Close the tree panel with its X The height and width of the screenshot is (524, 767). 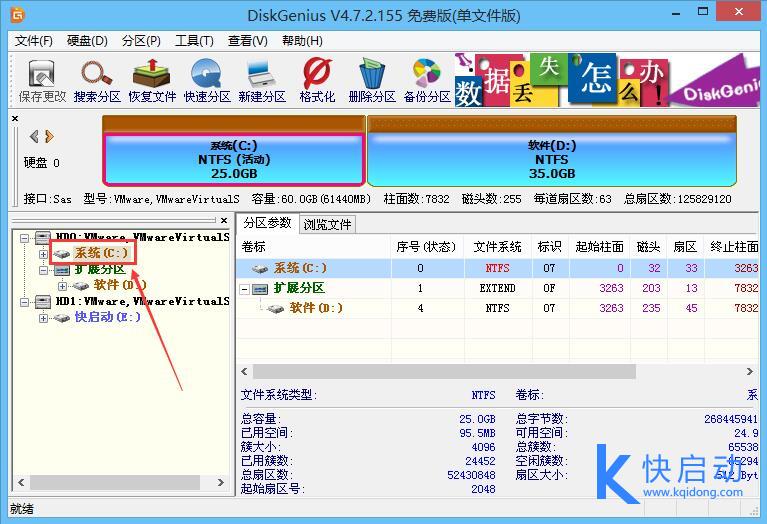[x=224, y=221]
